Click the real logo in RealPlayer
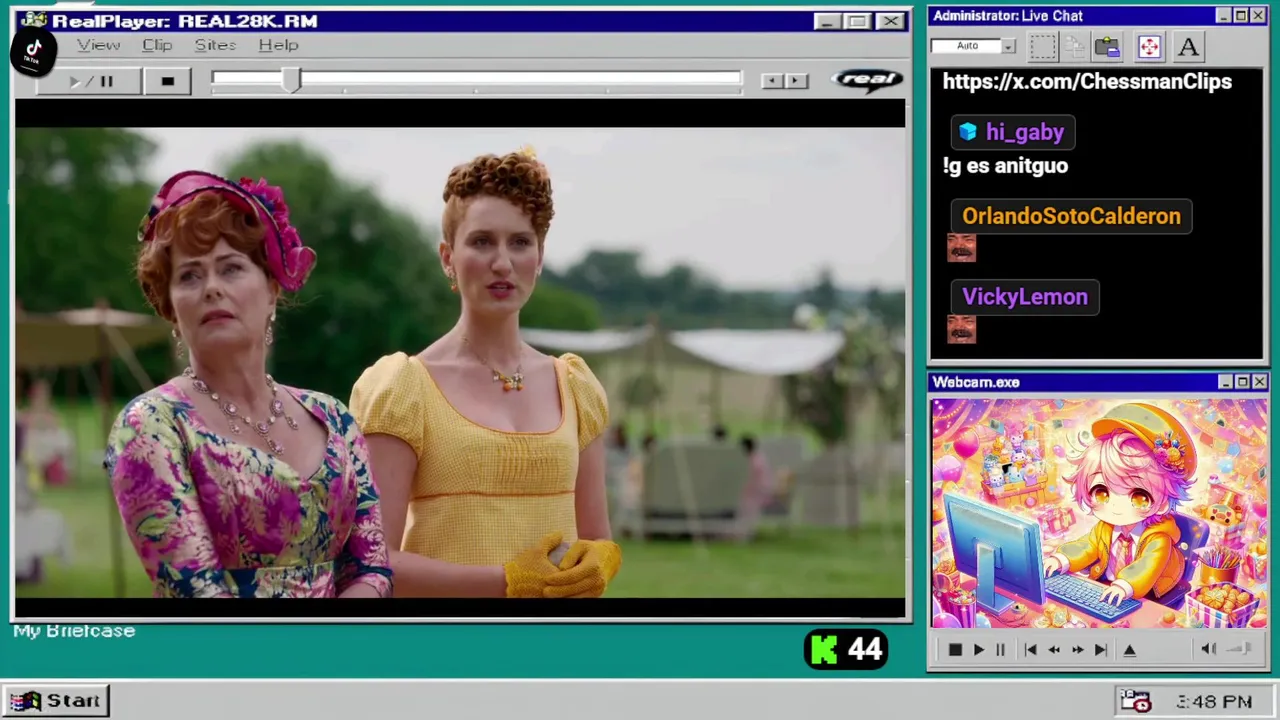The width and height of the screenshot is (1280, 720). pos(866,80)
